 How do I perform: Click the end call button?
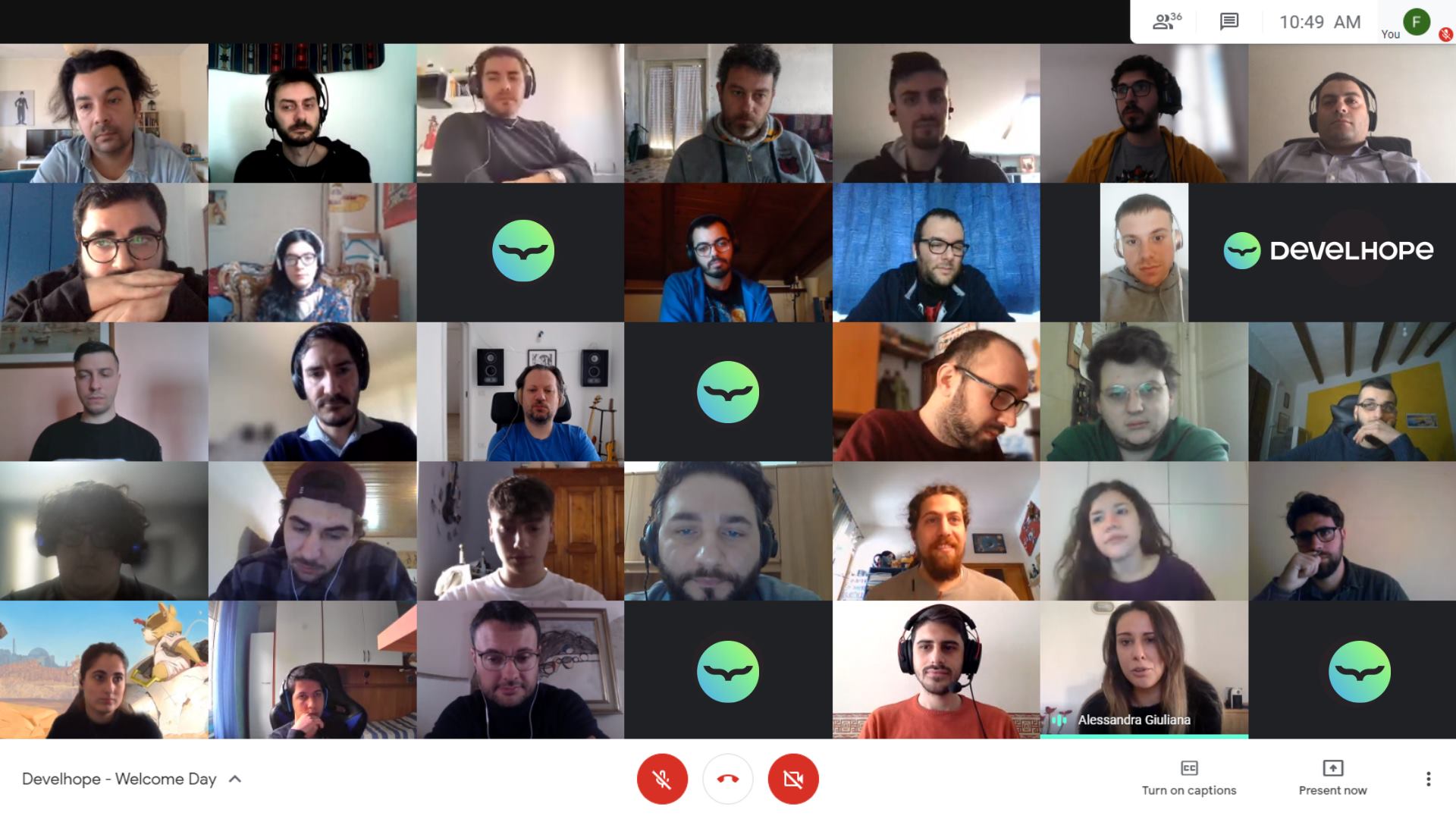728,779
